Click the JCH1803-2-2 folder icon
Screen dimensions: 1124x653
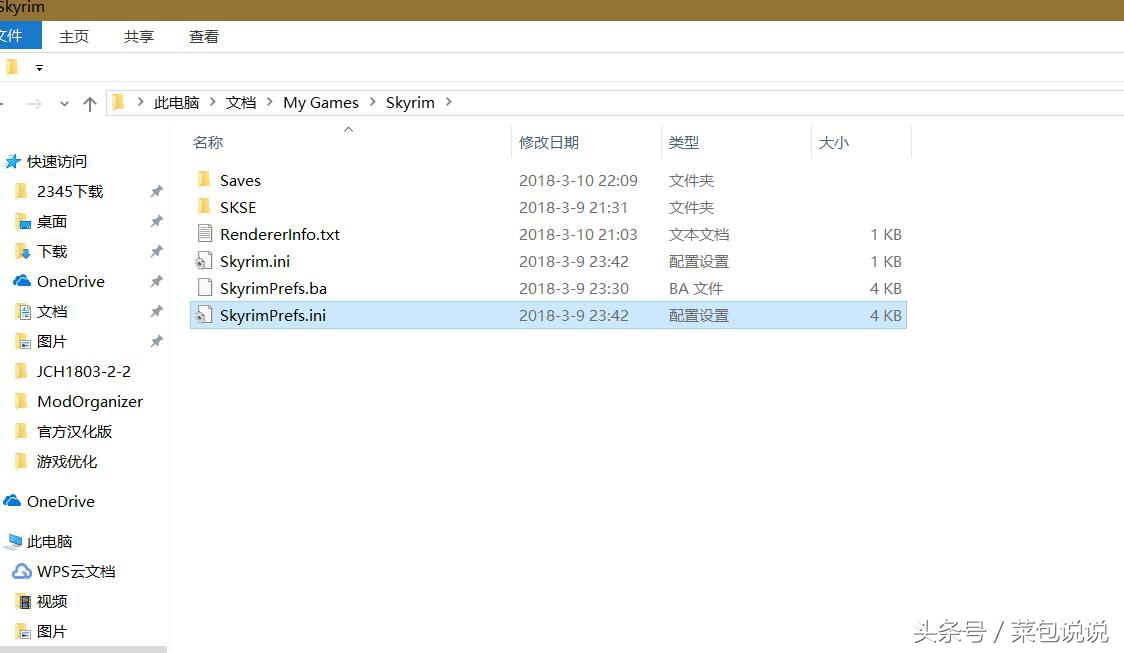(22, 371)
